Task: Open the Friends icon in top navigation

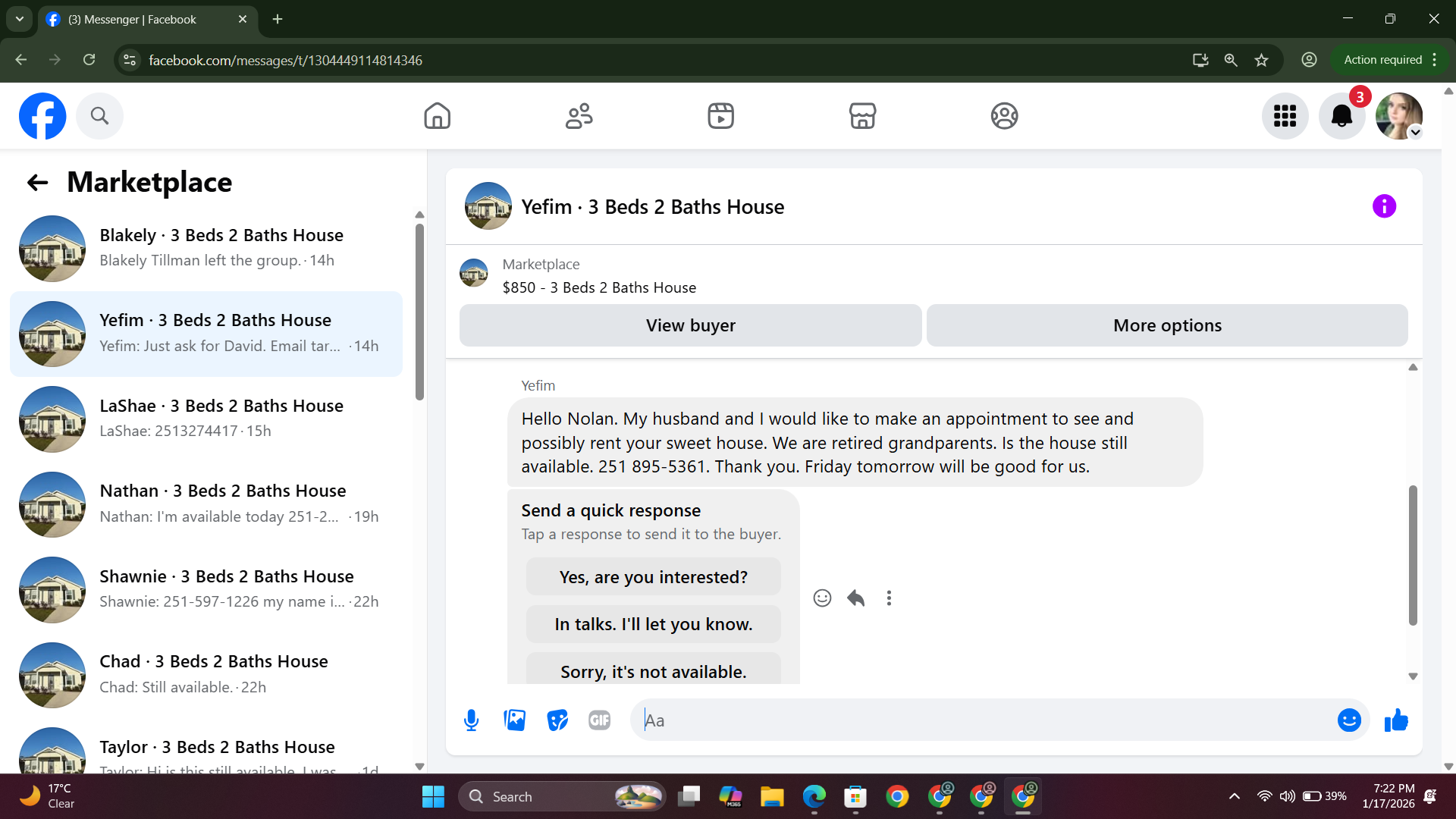Action: point(579,116)
